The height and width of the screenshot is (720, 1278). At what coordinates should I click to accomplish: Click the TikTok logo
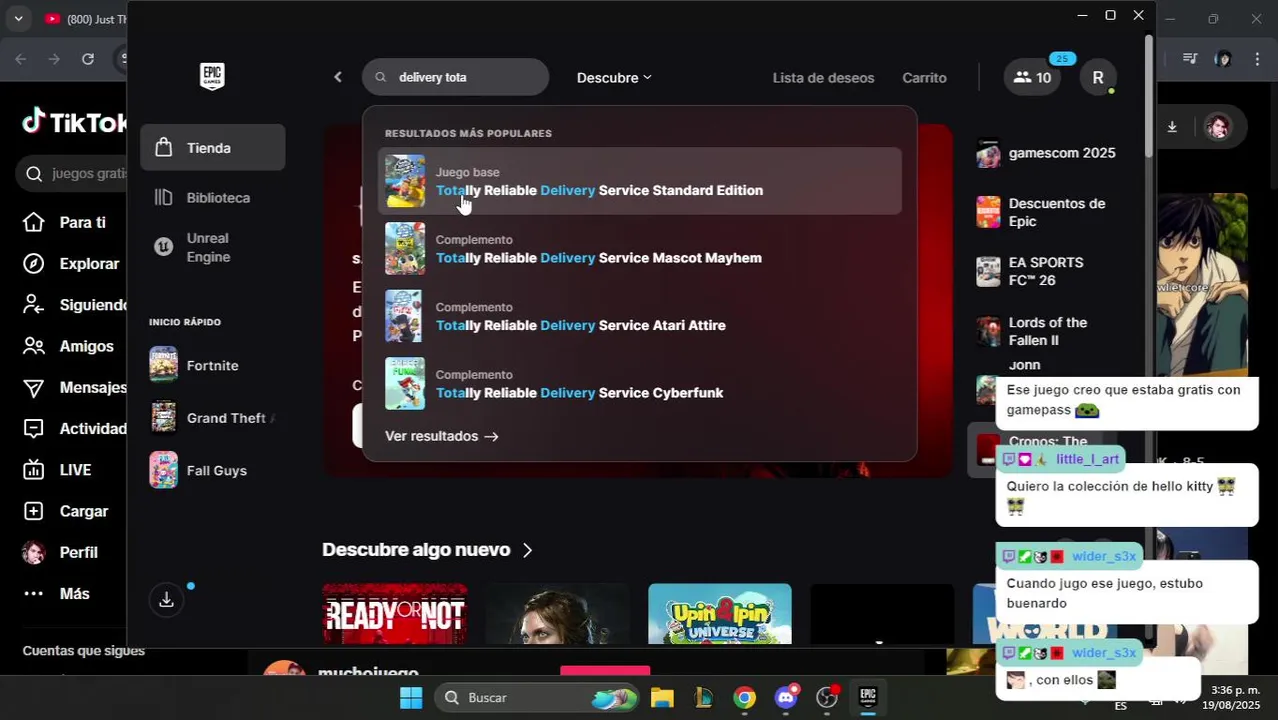pyautogui.click(x=74, y=123)
